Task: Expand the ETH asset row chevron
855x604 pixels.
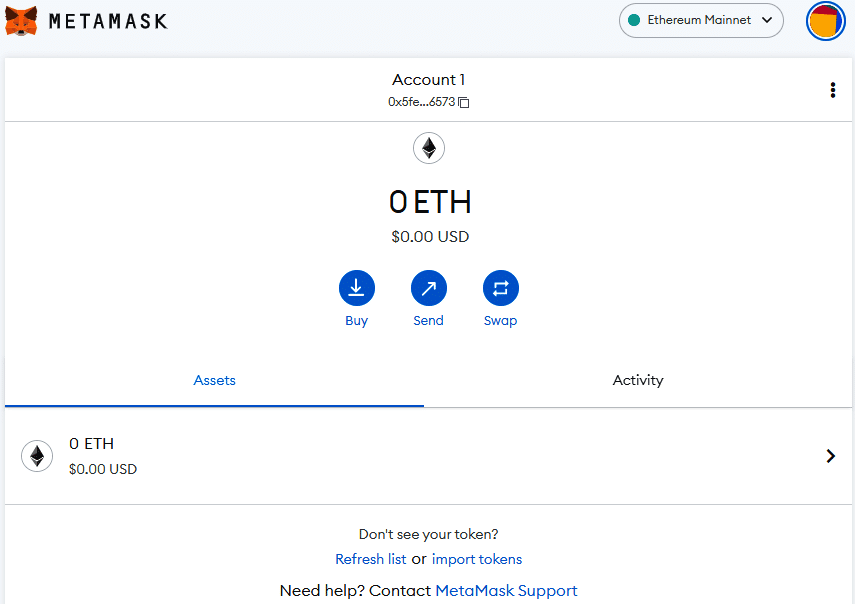Action: (830, 456)
